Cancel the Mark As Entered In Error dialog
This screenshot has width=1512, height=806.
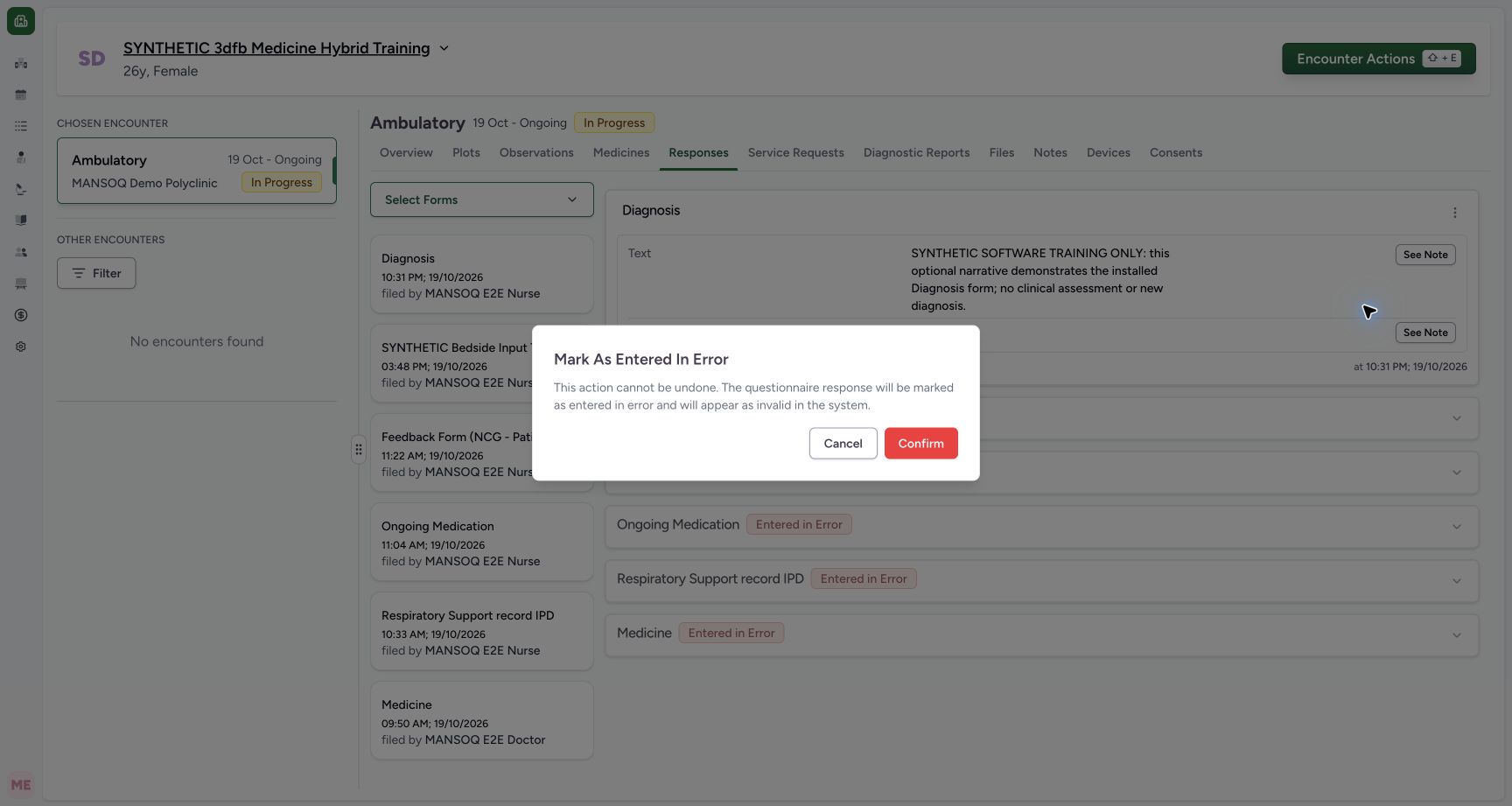[x=843, y=443]
